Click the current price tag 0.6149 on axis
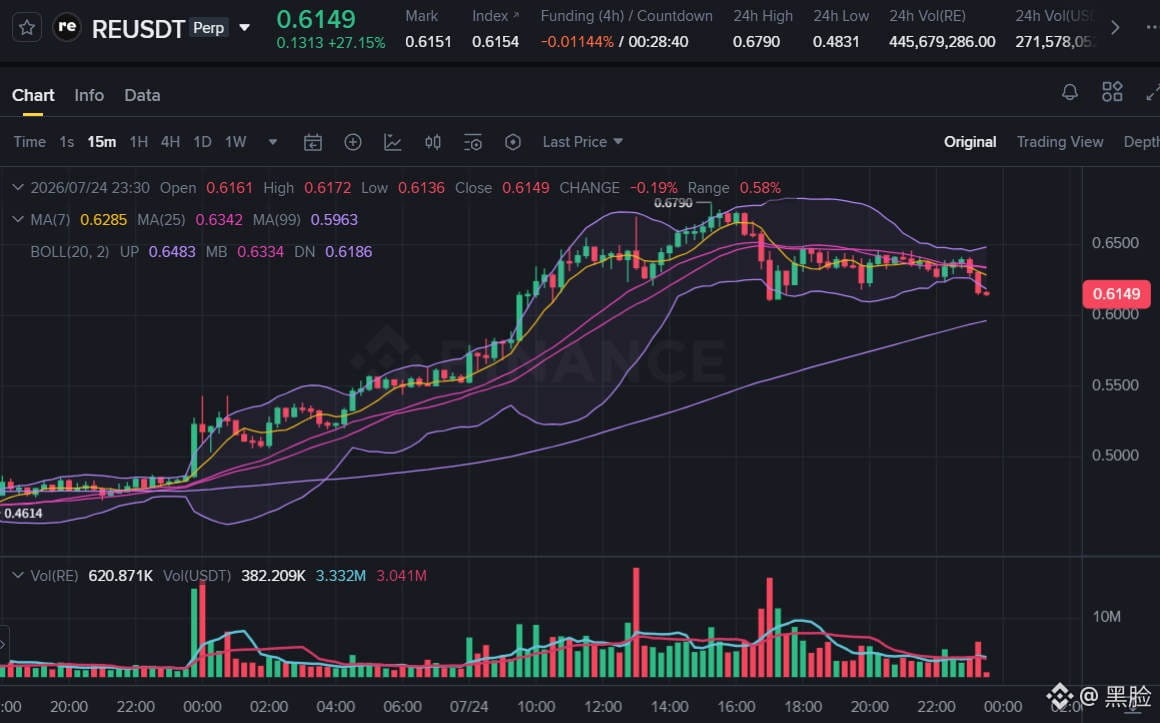This screenshot has height=723, width=1160. pos(1116,295)
